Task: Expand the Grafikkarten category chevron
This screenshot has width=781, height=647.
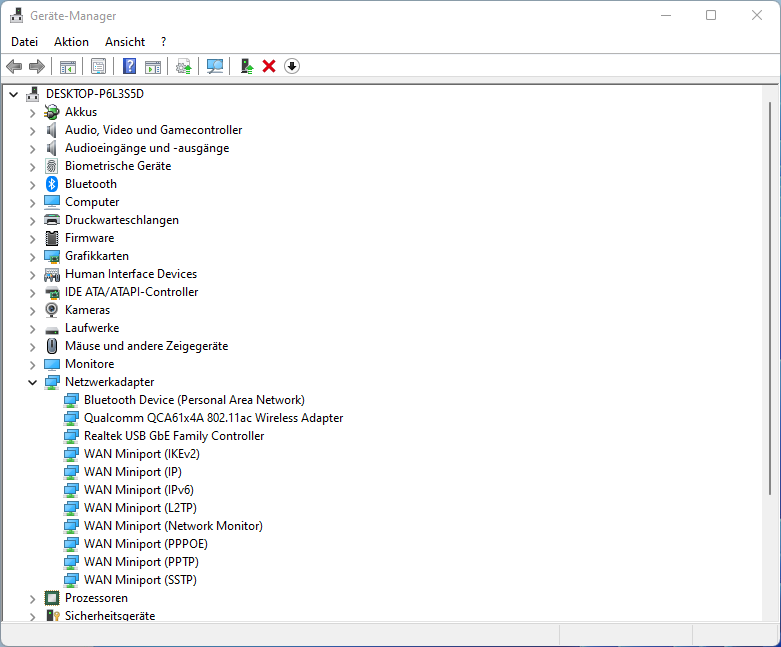Action: tap(32, 257)
